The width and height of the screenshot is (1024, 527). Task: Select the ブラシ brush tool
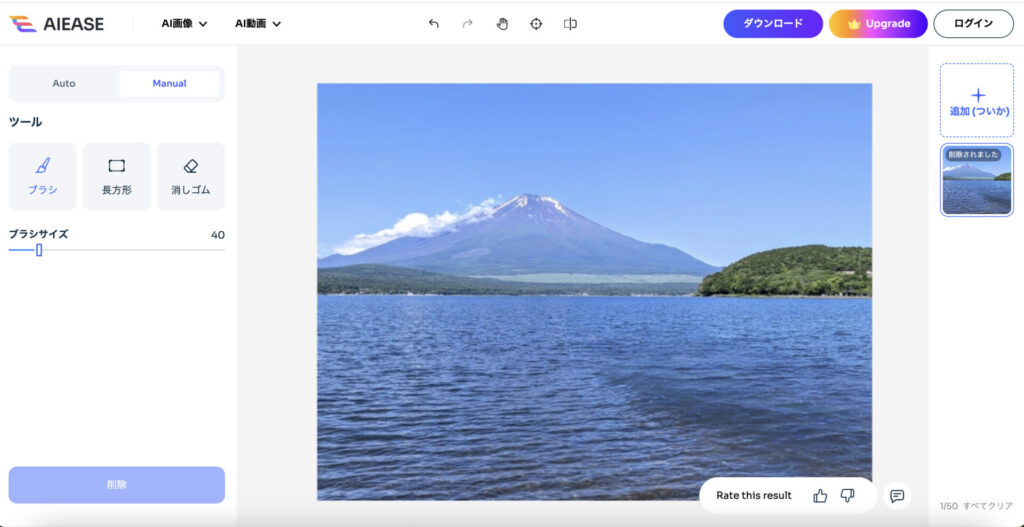click(42, 176)
